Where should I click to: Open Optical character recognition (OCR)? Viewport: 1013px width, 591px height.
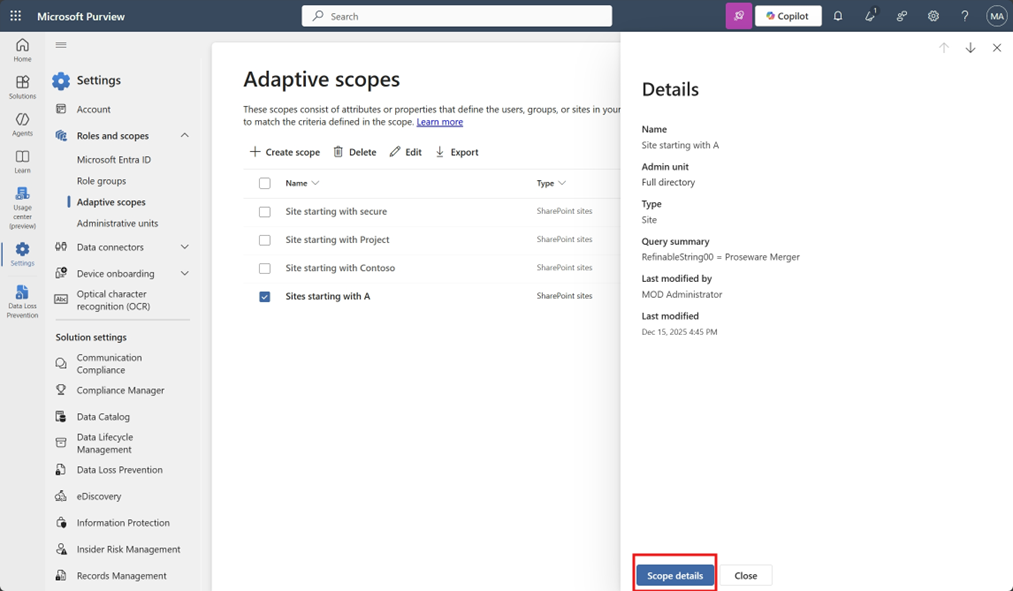point(113,300)
